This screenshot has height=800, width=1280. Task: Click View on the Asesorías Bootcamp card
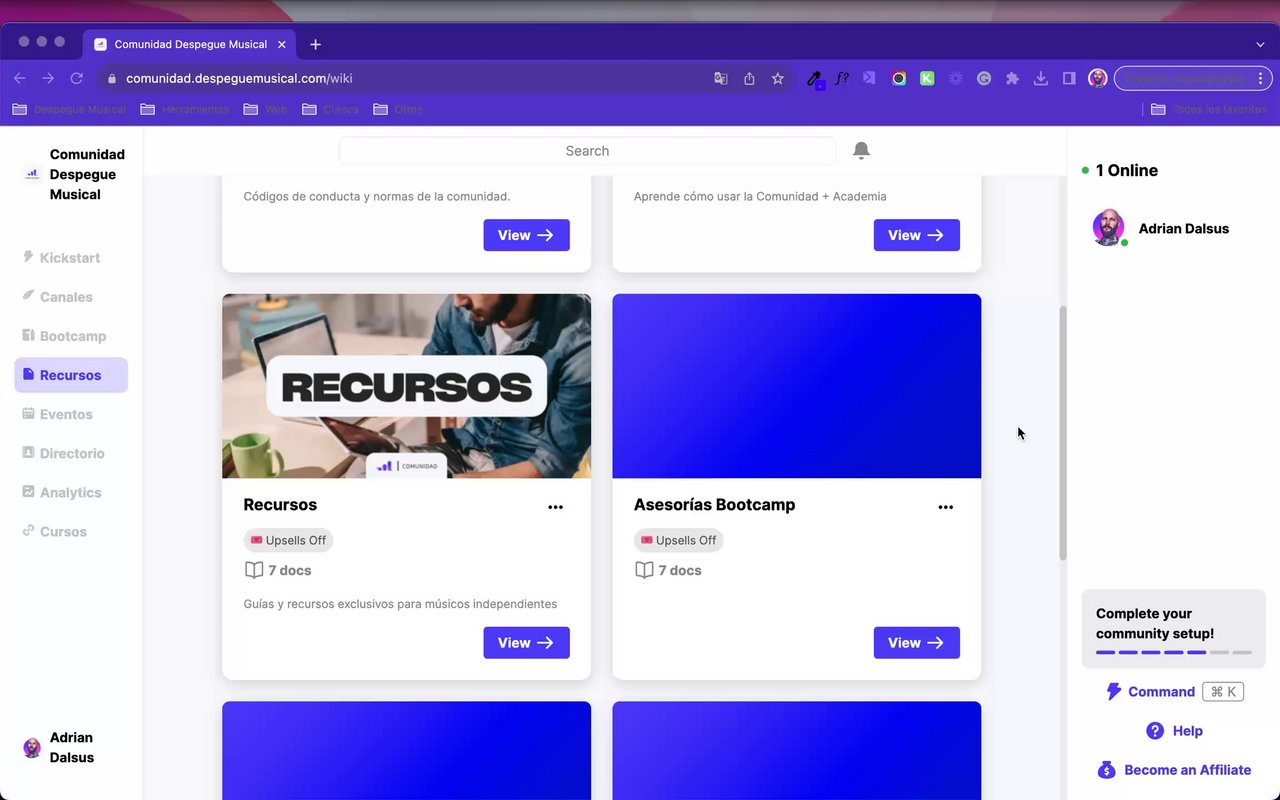coord(916,643)
